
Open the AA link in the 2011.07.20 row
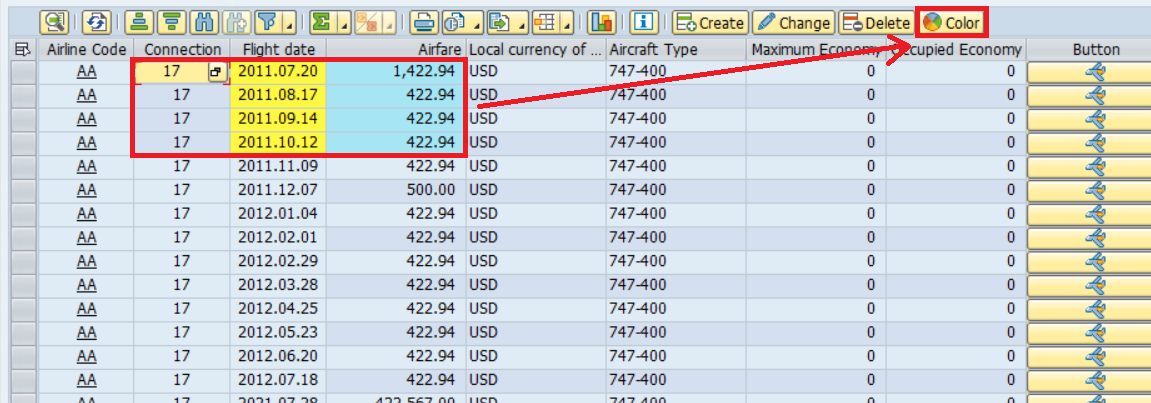pyautogui.click(x=87, y=72)
